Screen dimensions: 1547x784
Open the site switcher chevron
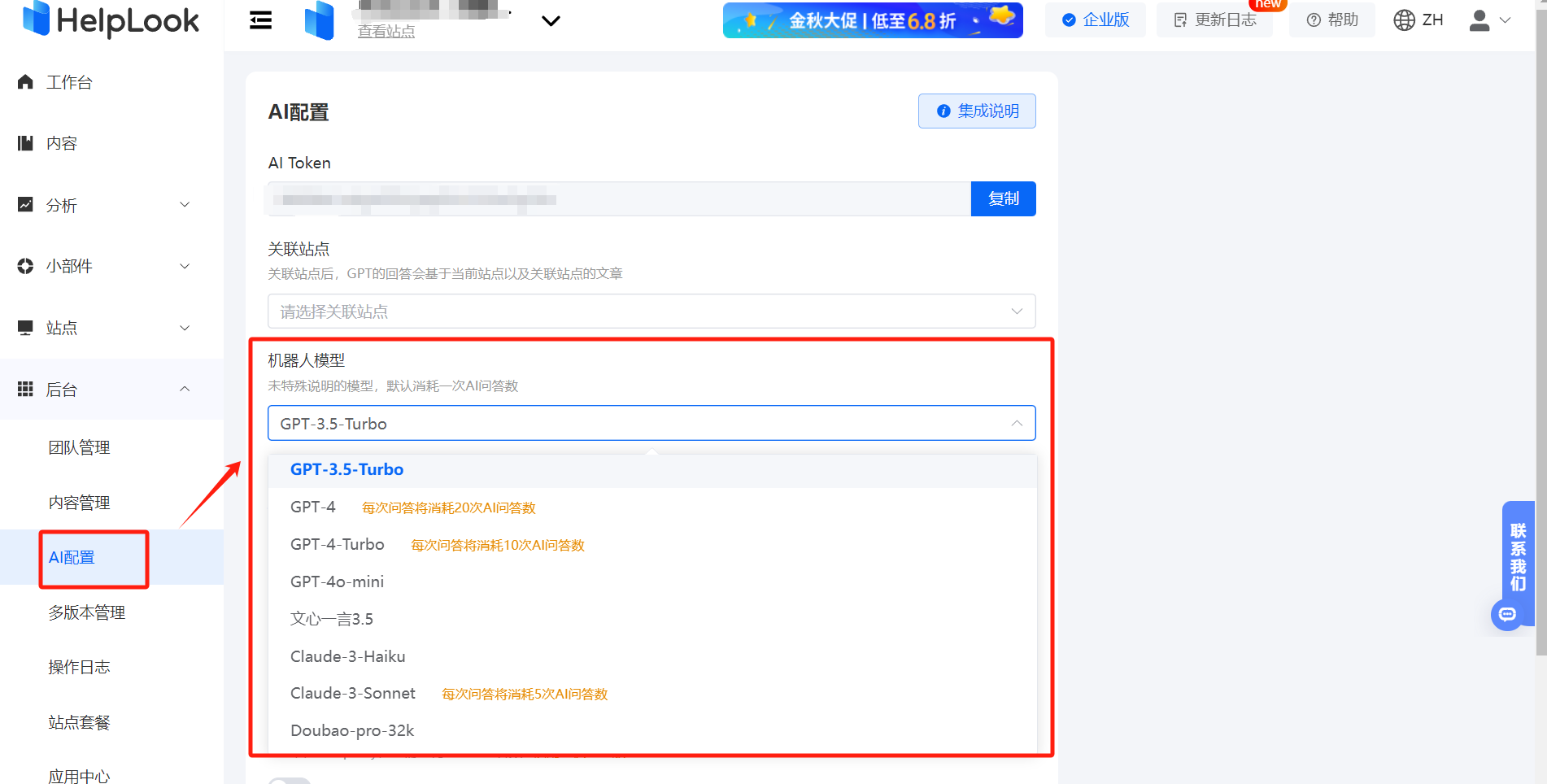tap(551, 21)
